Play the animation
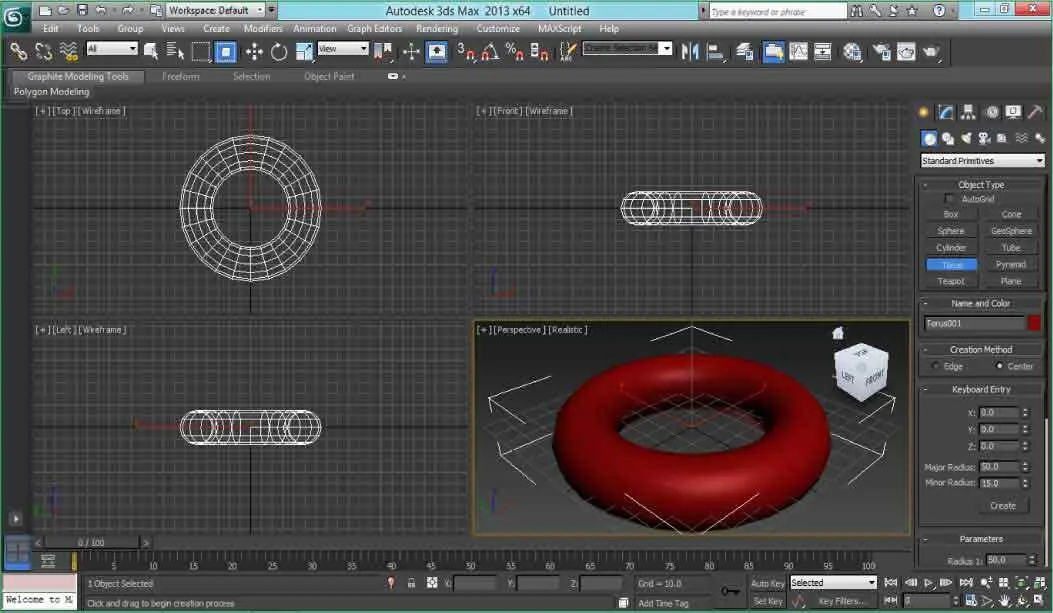Screen dimensions: 1053x613 coord(929,583)
